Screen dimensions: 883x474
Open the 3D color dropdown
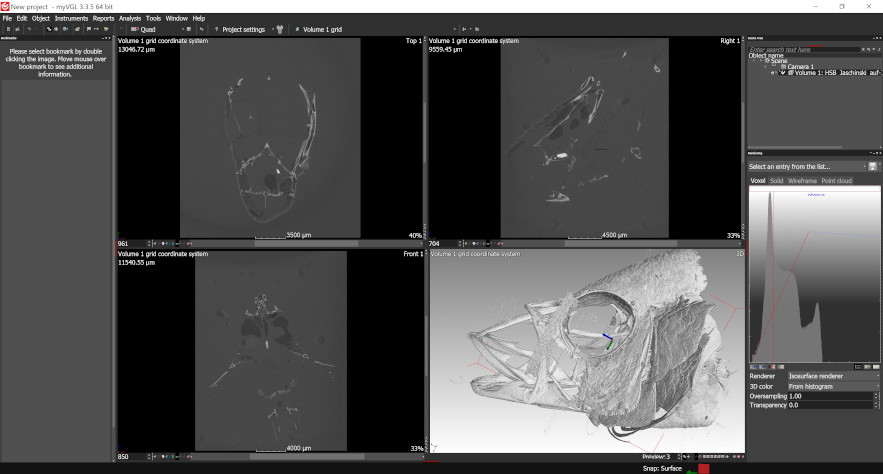tap(833, 387)
